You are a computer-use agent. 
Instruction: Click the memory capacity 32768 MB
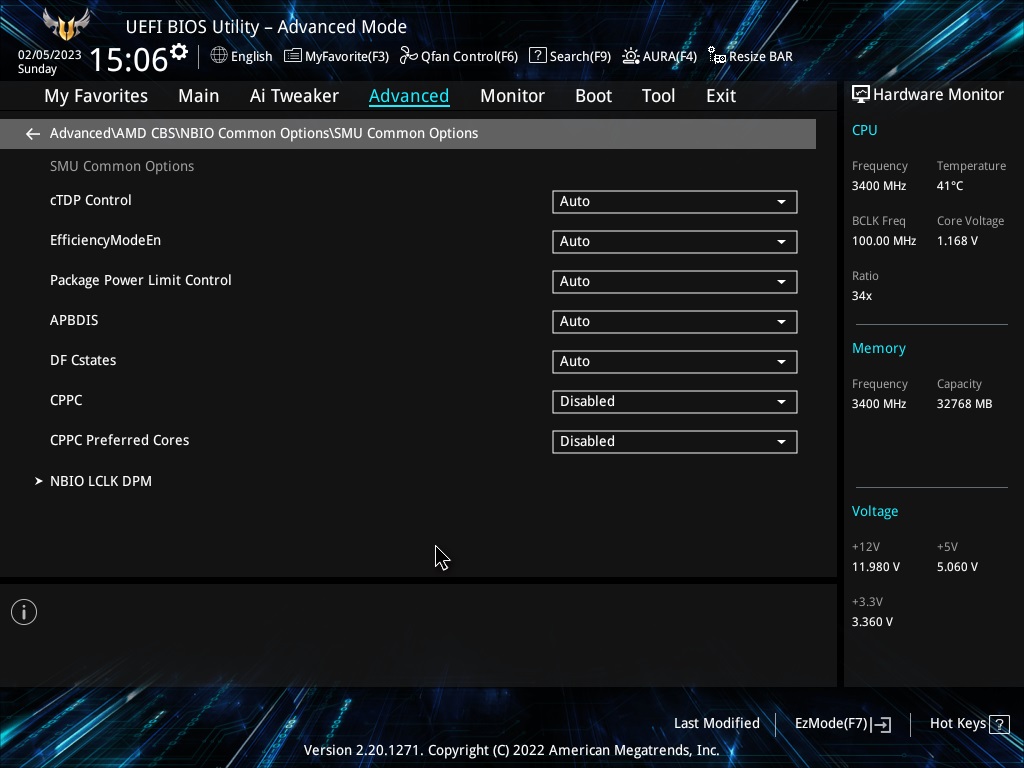(965, 404)
